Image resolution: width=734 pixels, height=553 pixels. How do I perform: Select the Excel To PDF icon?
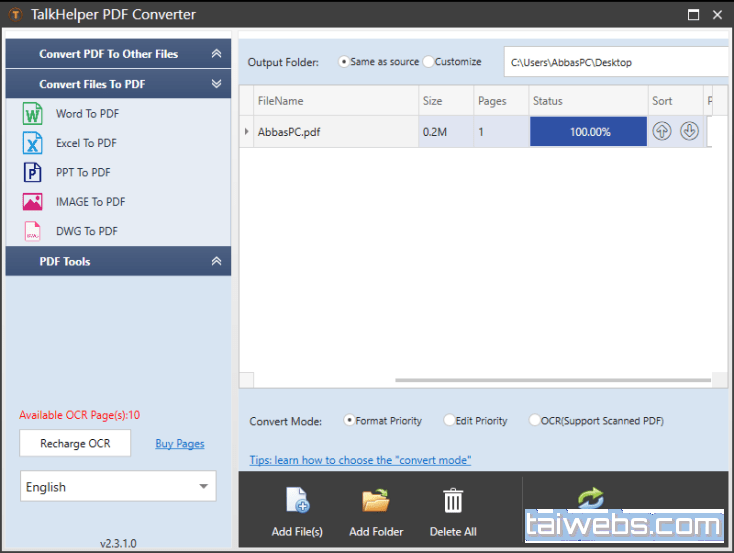click(x=33, y=143)
